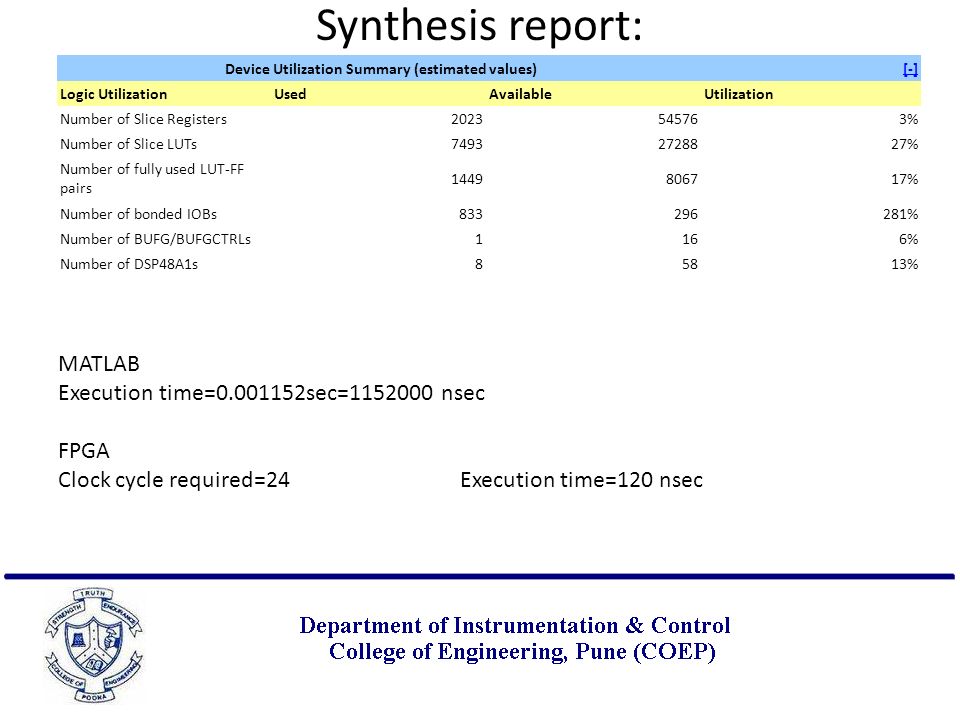Click the 'Available' column header

(x=520, y=94)
